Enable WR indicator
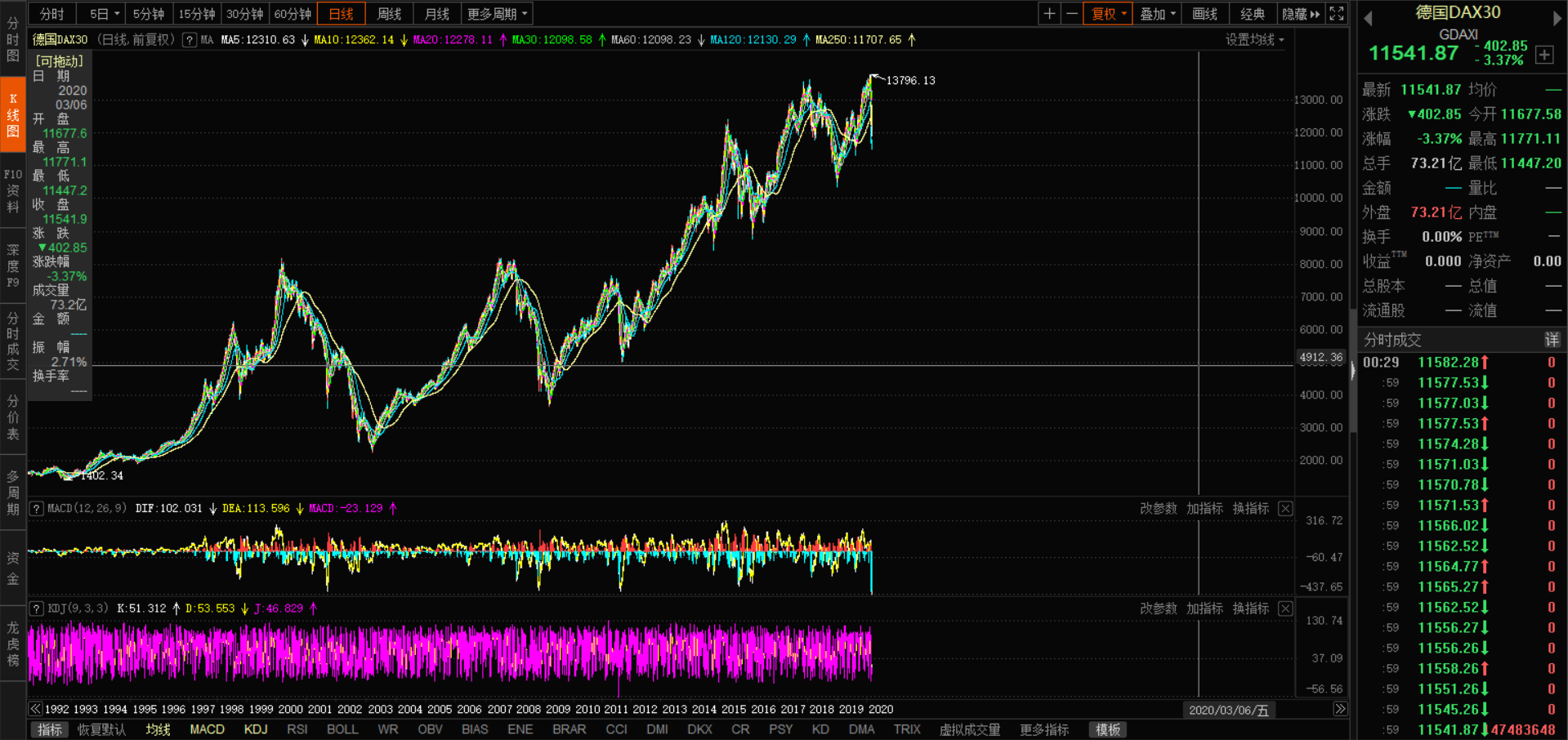The width and height of the screenshot is (1568, 740). 388,729
